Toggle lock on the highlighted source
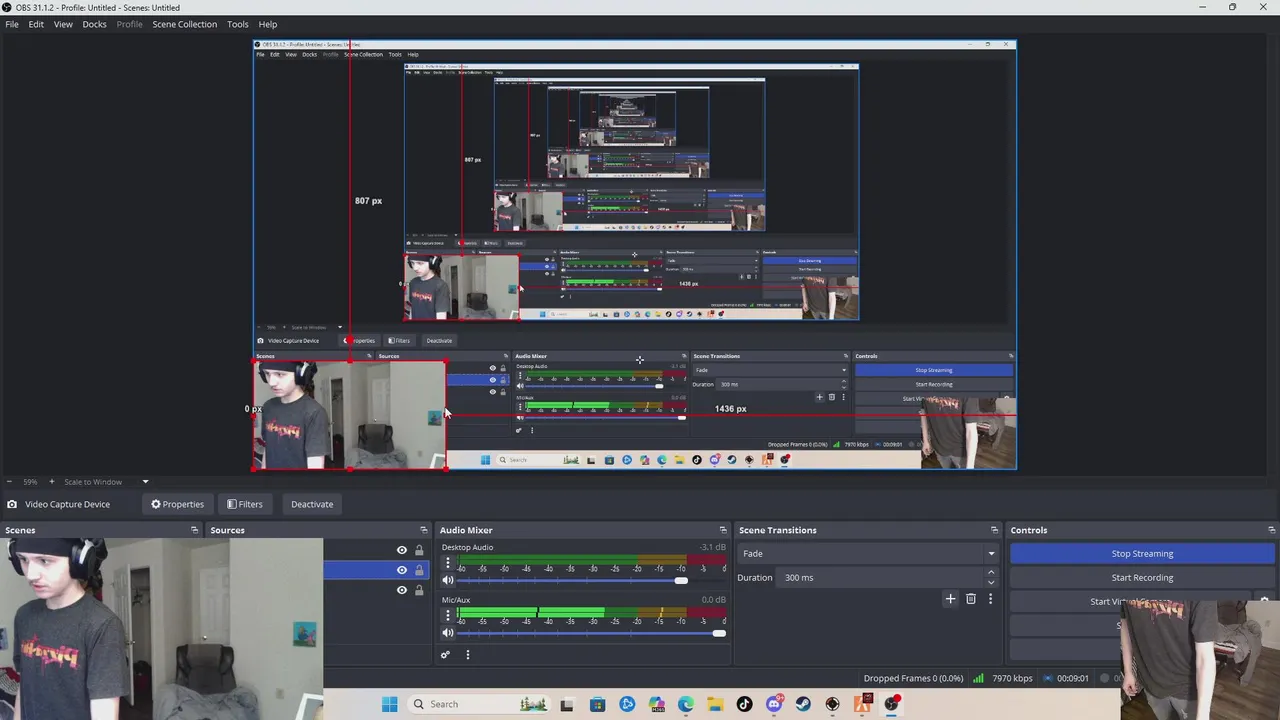This screenshot has height=720, width=1280. pos(419,570)
